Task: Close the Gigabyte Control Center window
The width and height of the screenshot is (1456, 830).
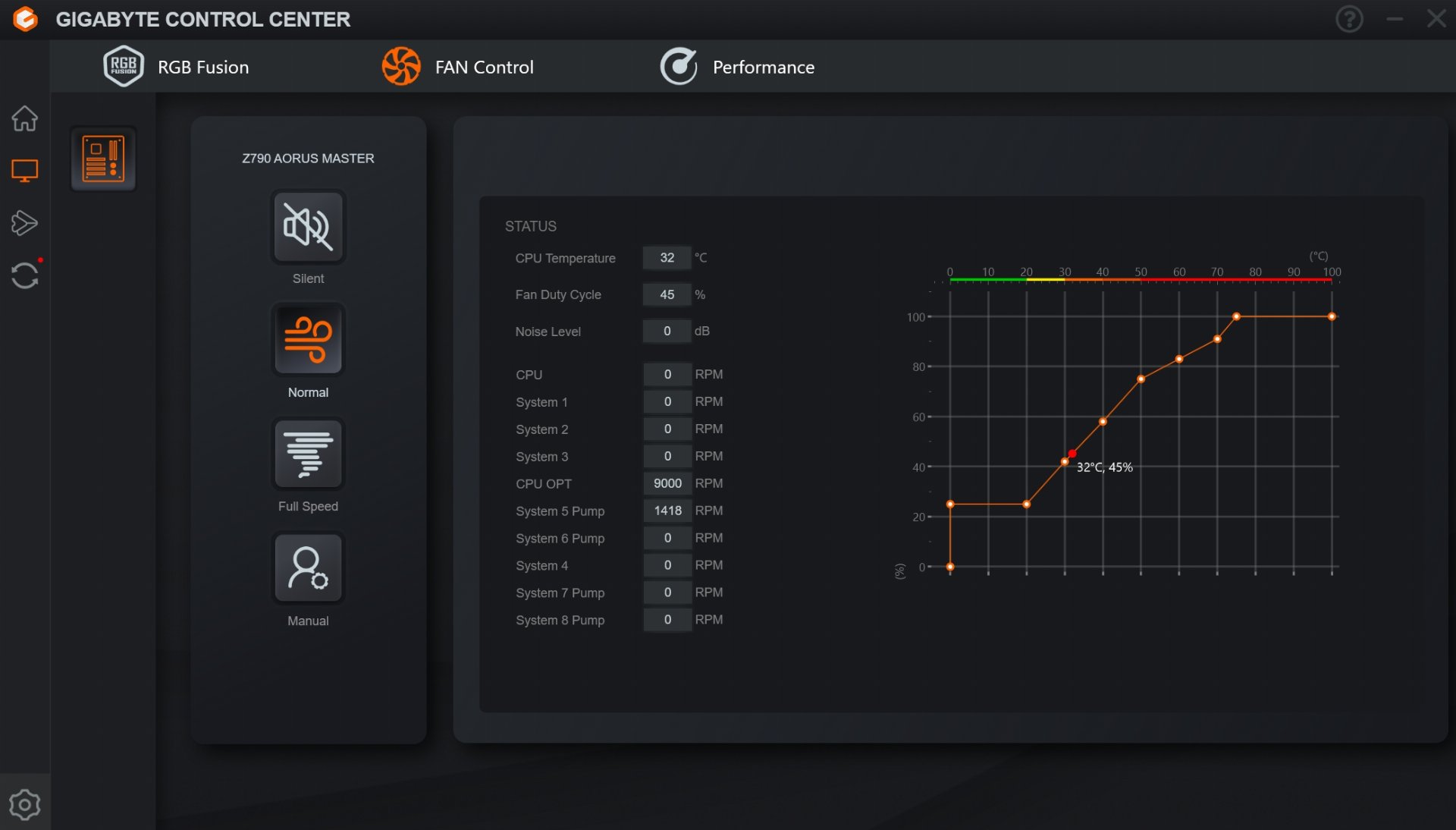Action: (x=1436, y=19)
